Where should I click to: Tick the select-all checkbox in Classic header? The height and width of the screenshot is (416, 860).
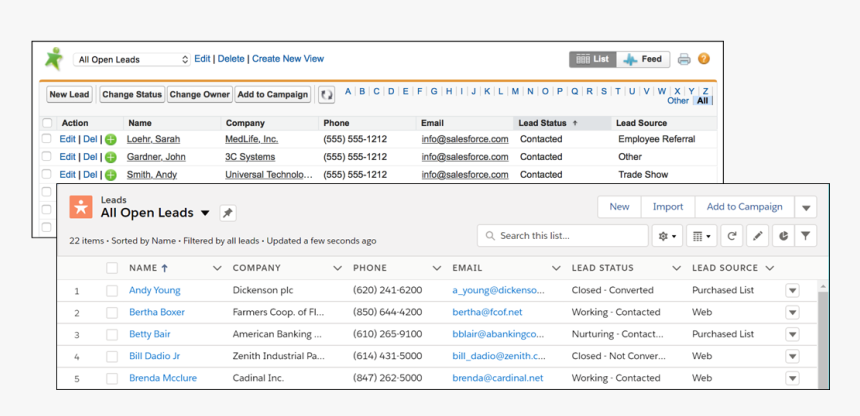[48, 123]
